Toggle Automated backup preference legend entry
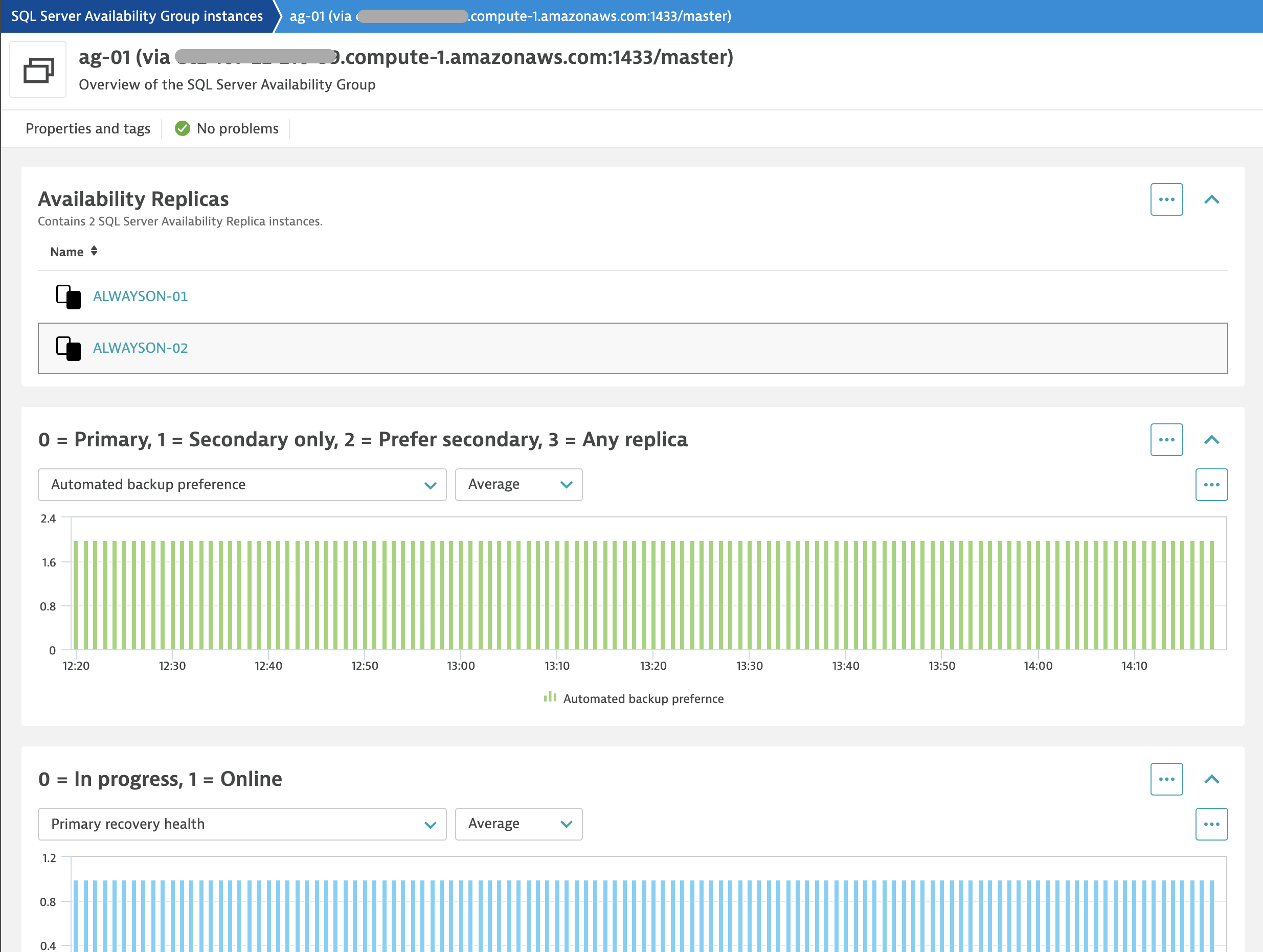 point(634,698)
